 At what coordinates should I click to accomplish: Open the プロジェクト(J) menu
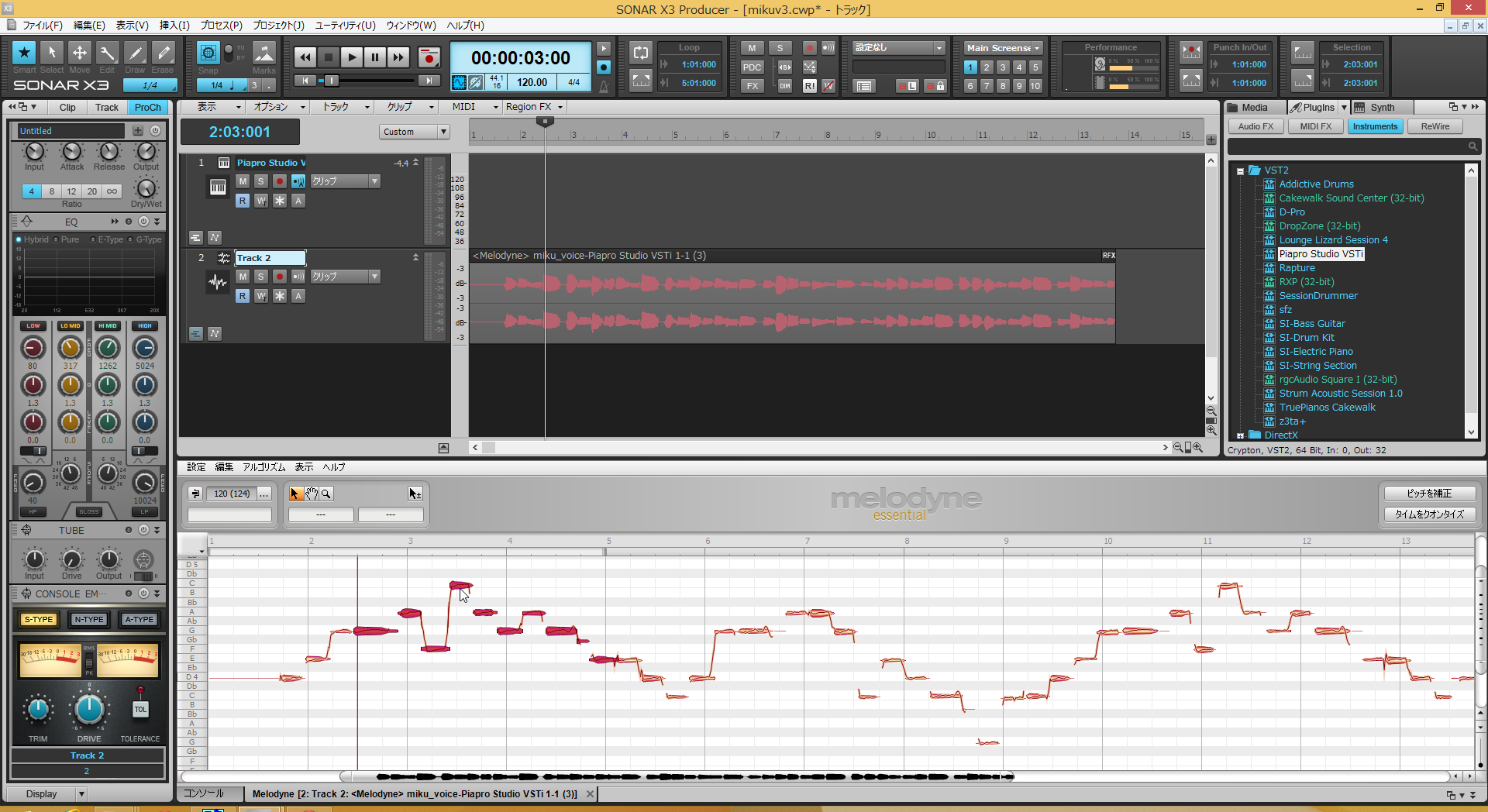[x=278, y=26]
